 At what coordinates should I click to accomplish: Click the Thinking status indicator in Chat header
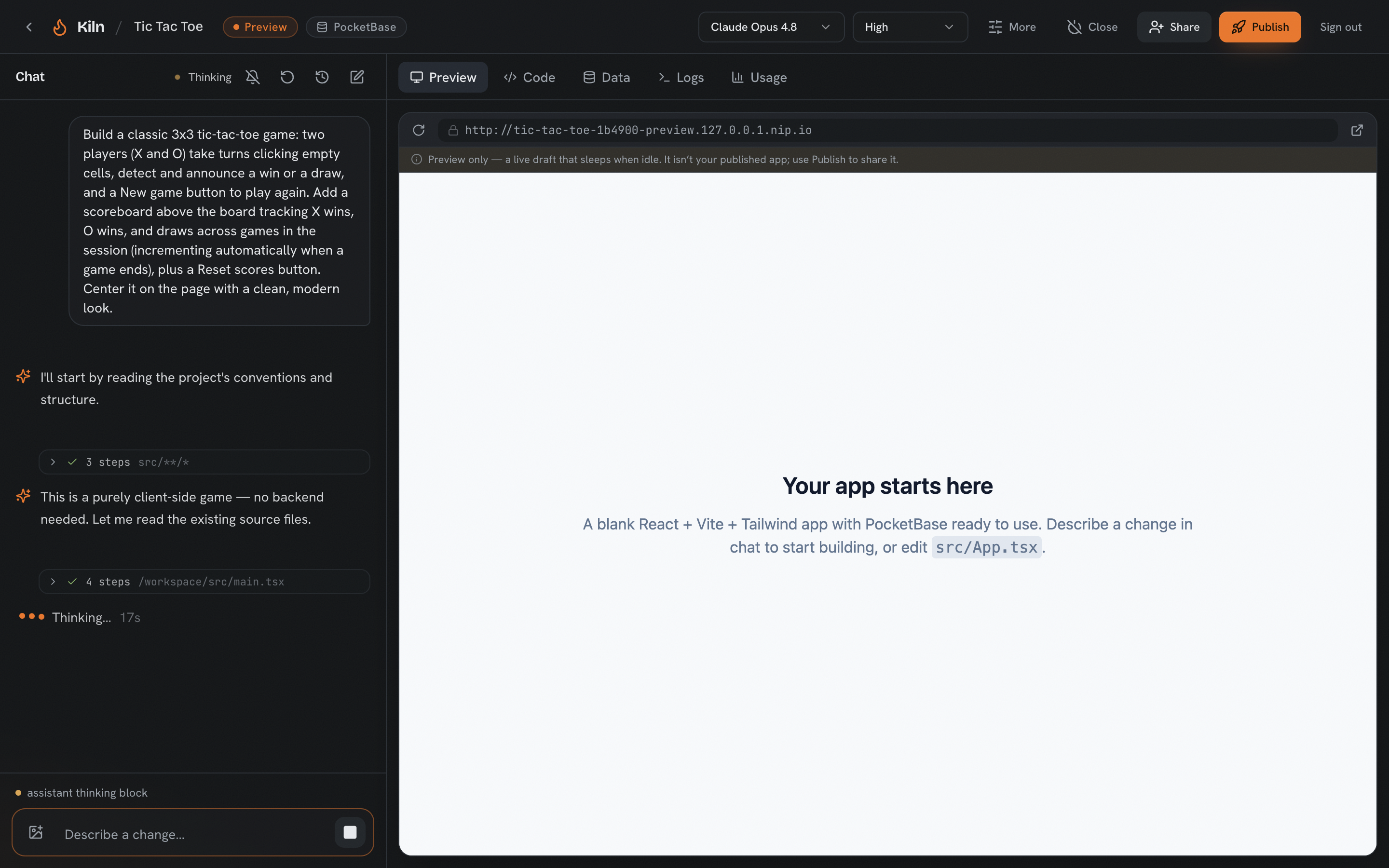203,77
